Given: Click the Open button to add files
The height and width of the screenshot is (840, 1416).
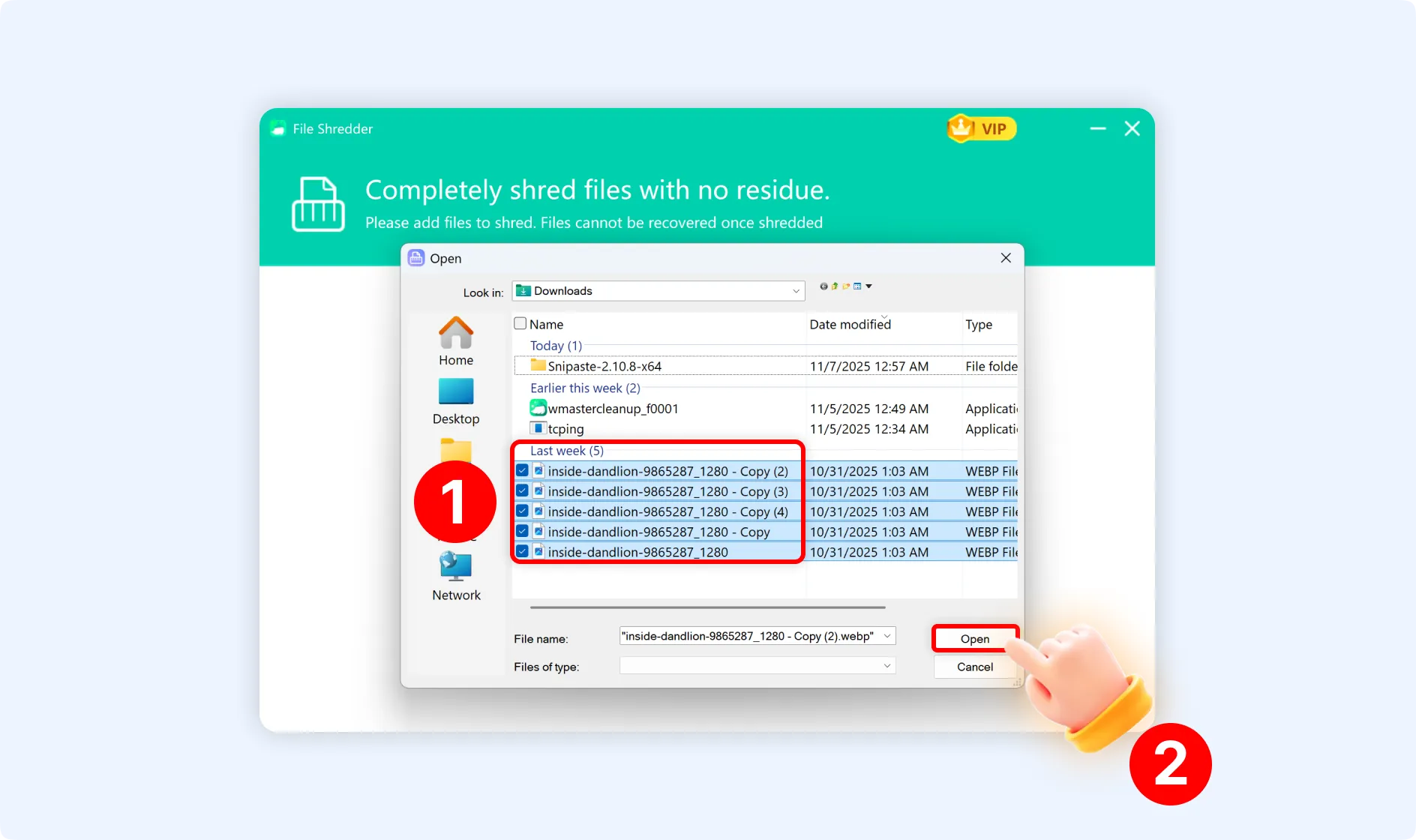Looking at the screenshot, I should (x=974, y=638).
